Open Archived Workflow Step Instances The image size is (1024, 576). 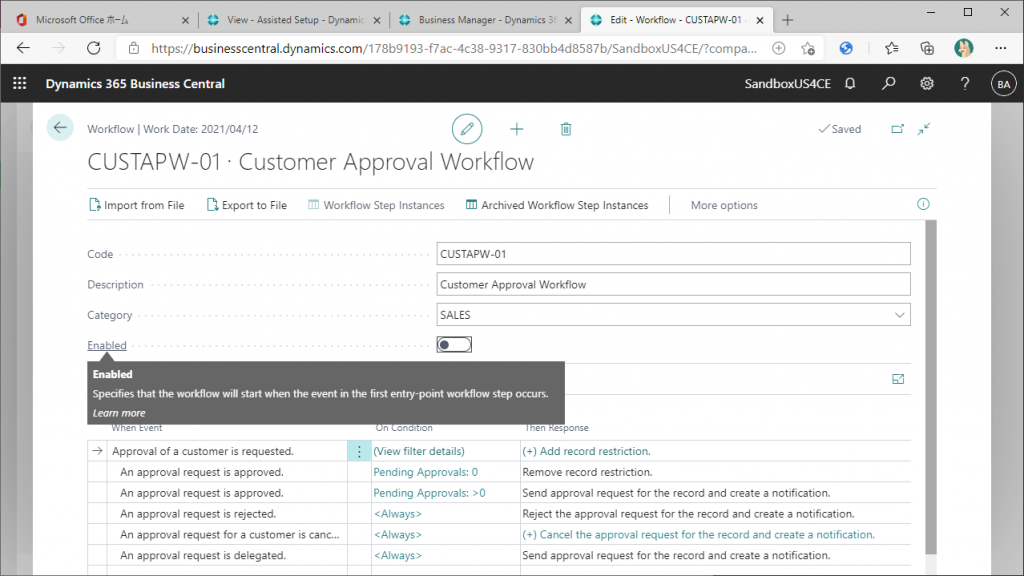(557, 205)
